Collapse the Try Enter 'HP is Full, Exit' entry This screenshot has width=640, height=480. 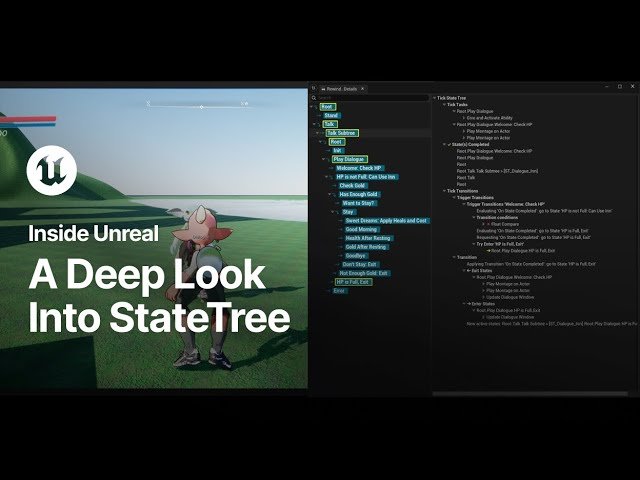tap(474, 244)
